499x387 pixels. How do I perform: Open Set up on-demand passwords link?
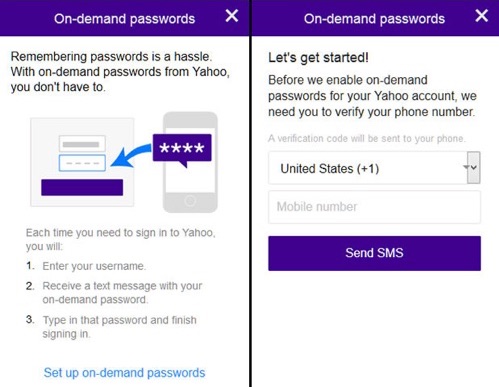pyautogui.click(x=124, y=373)
